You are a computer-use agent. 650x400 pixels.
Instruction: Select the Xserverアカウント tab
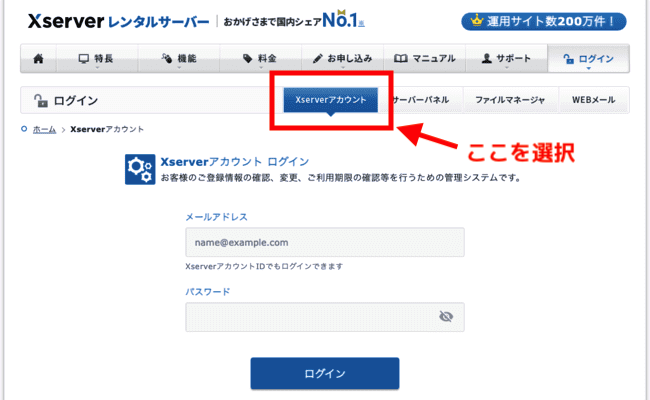[331, 100]
